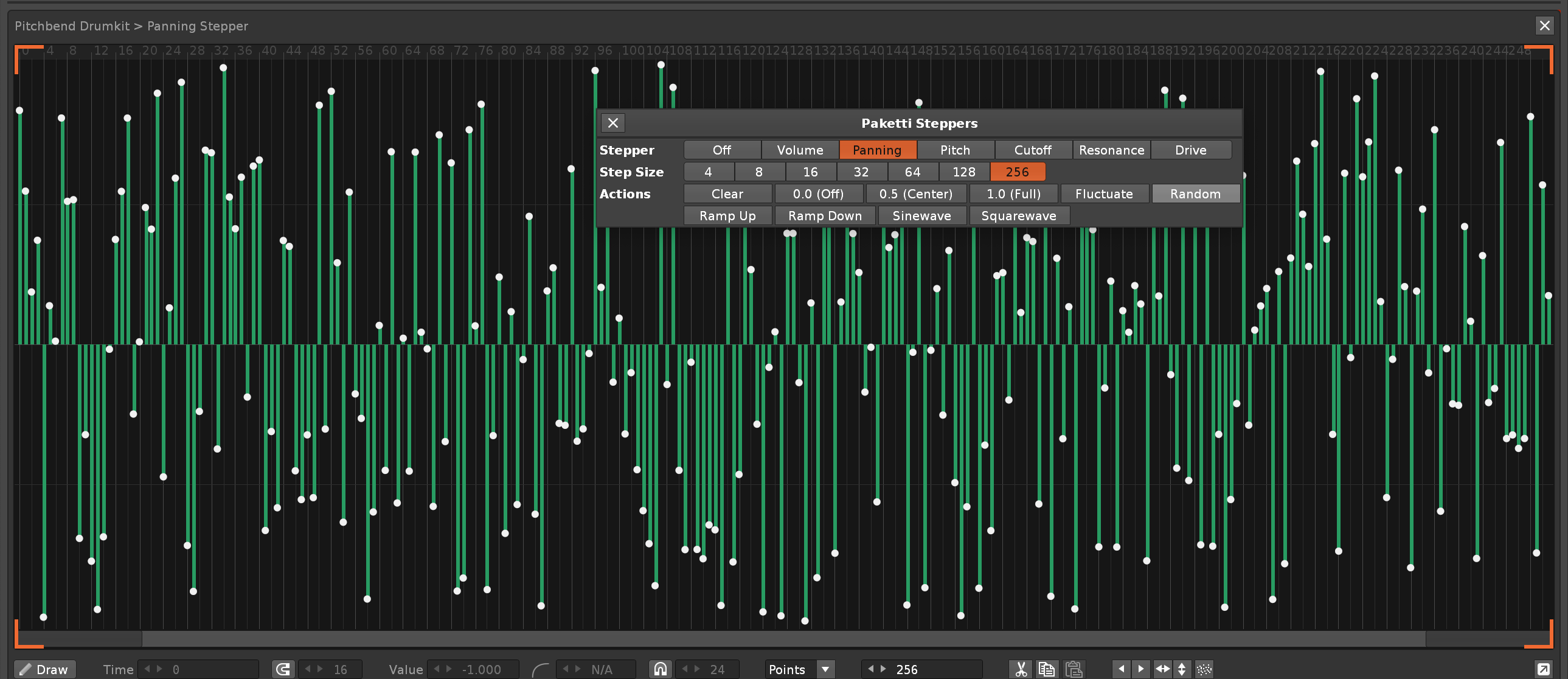
Task: Decrease envelope length 256 with left arrow
Action: (x=871, y=669)
